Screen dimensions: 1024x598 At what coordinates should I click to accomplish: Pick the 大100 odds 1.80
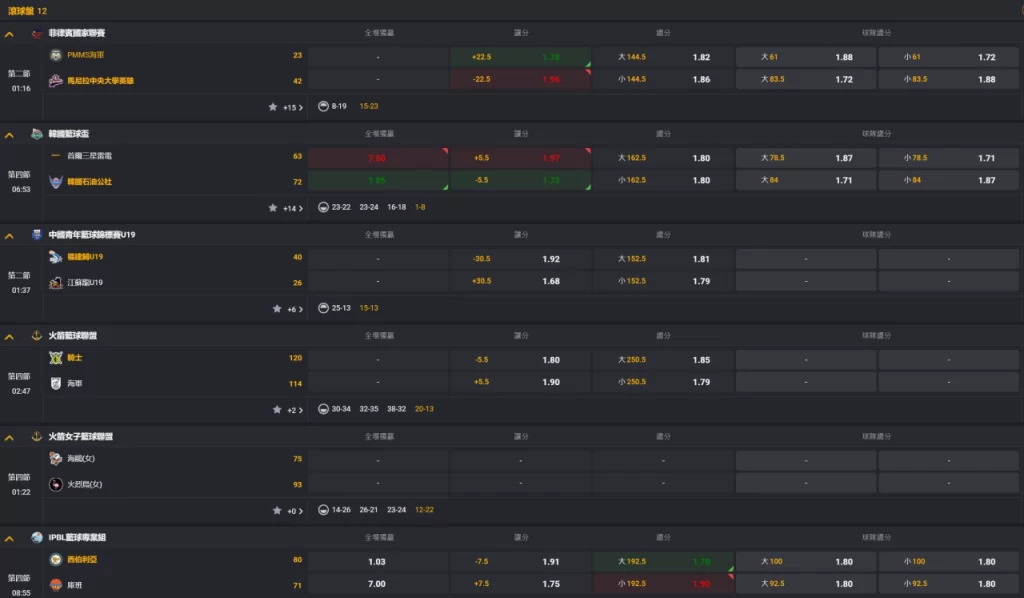click(x=807, y=561)
